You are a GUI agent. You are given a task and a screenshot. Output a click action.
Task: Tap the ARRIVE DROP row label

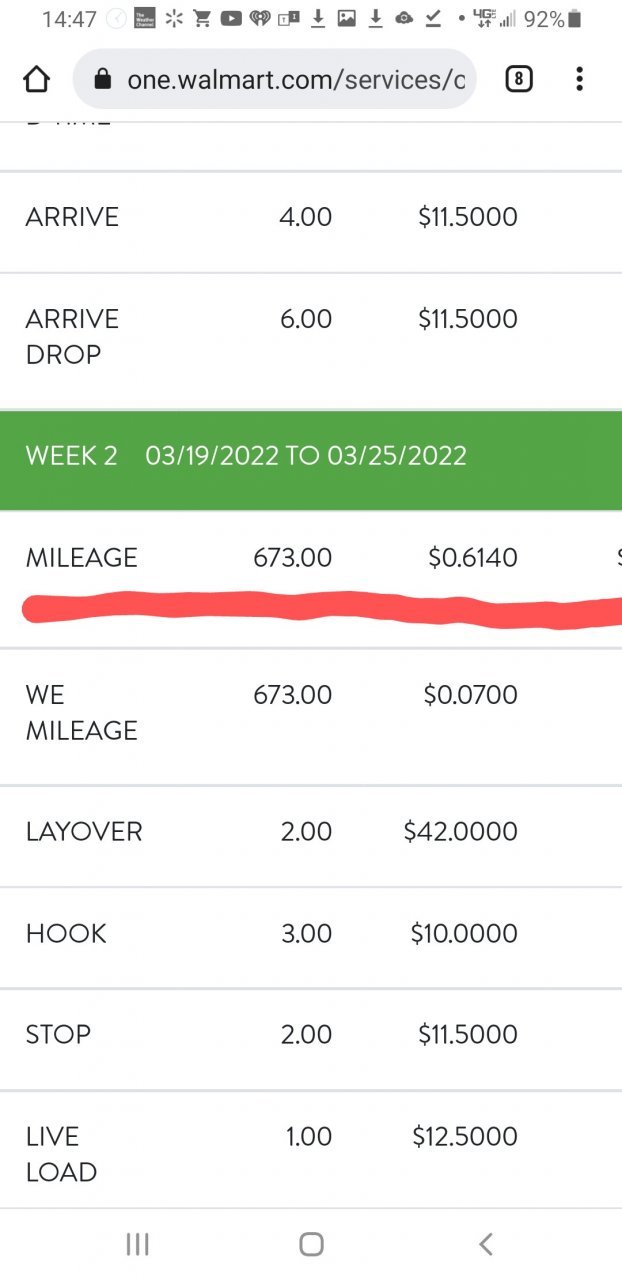click(72, 337)
